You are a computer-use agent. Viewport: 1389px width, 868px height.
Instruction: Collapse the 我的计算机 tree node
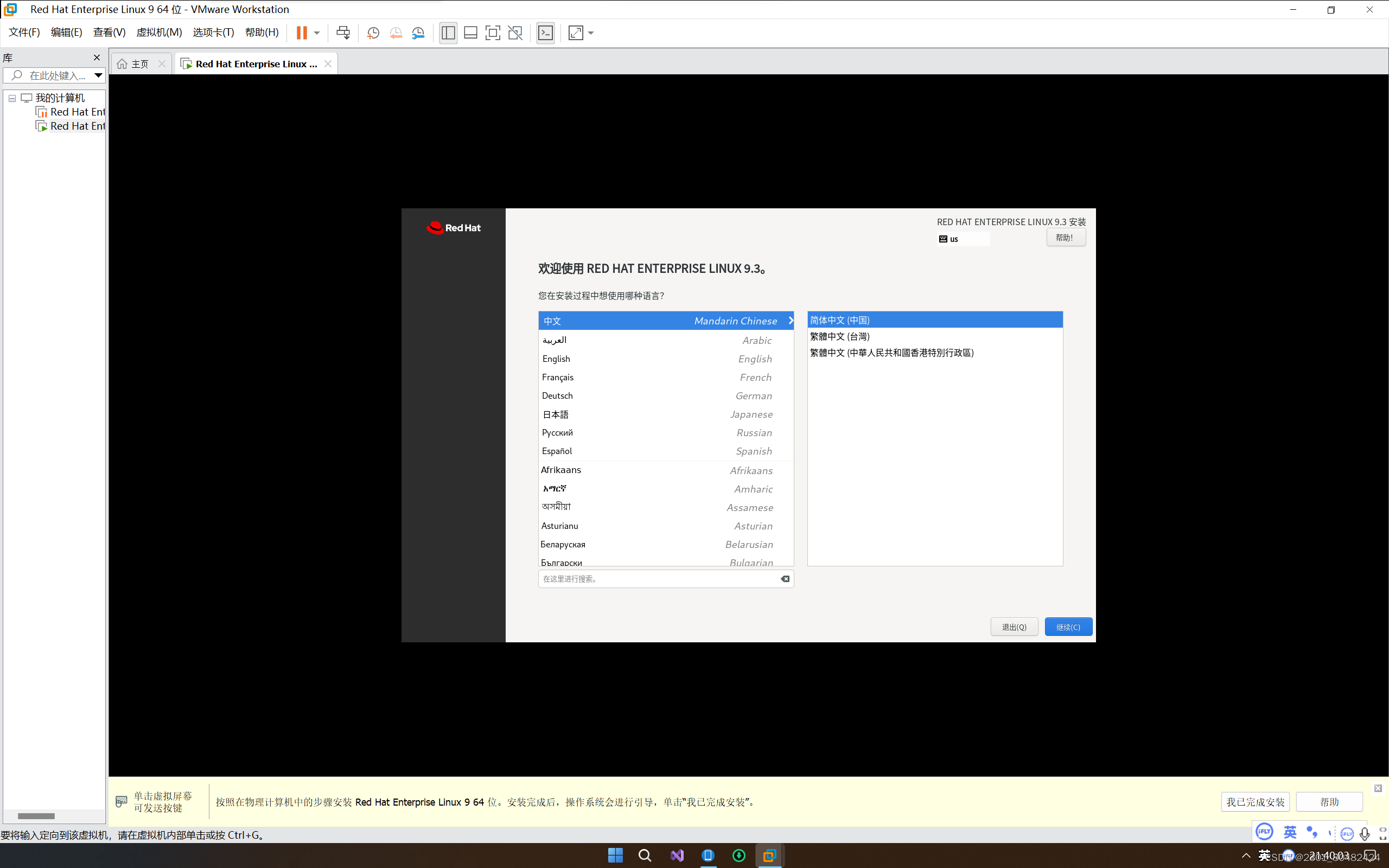pyautogui.click(x=12, y=98)
